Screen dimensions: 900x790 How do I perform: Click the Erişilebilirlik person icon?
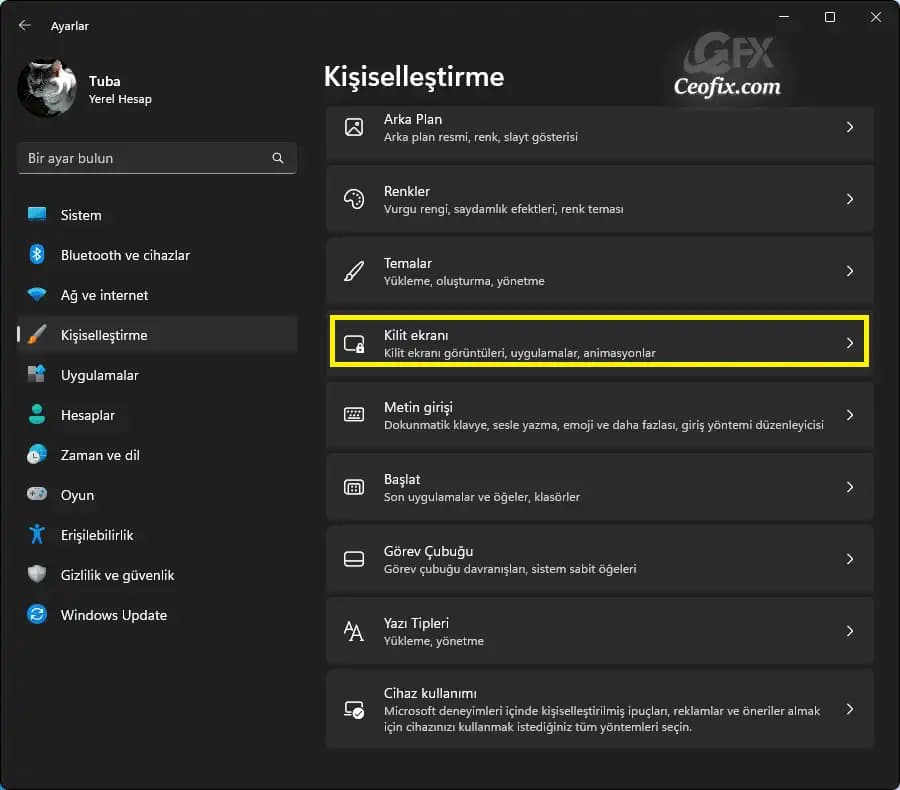coord(37,535)
